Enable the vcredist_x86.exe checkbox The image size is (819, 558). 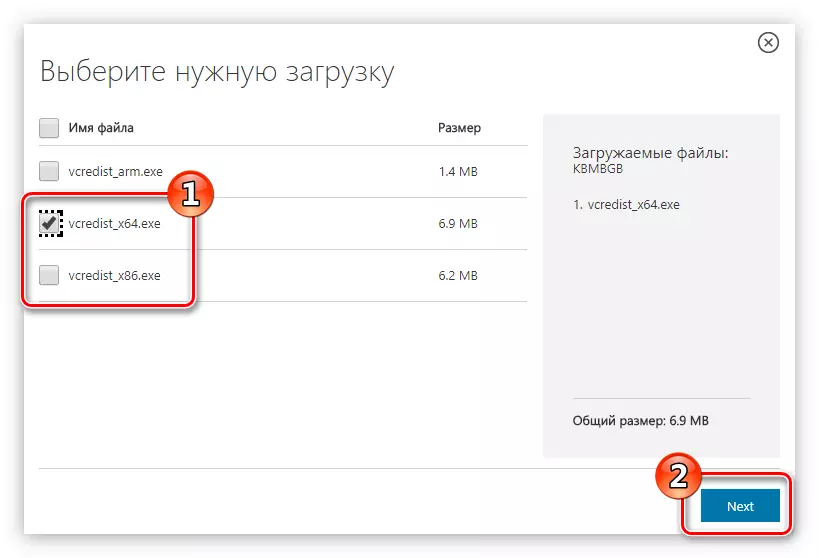[x=48, y=275]
